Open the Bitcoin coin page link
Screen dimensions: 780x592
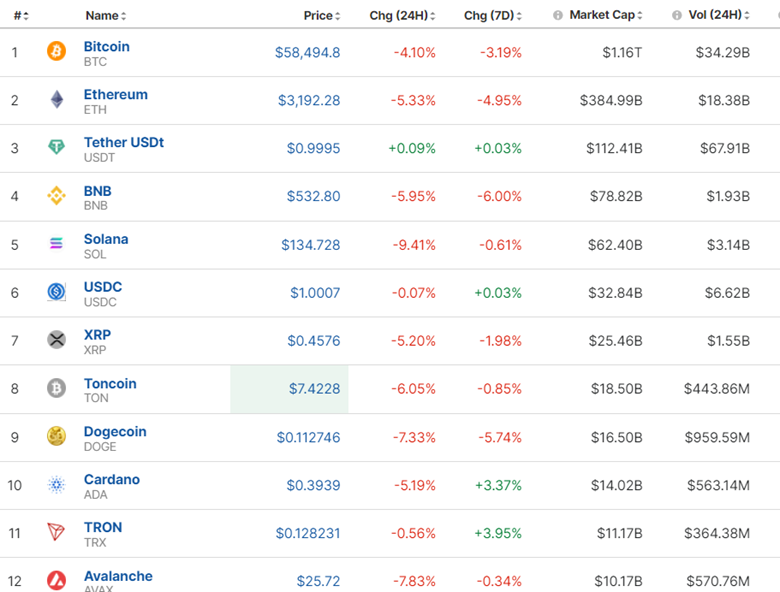coord(106,47)
